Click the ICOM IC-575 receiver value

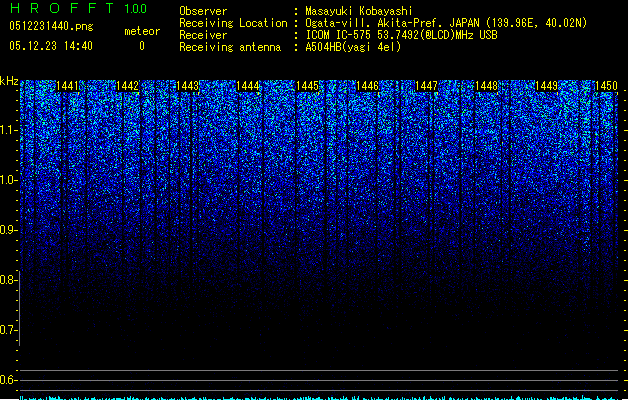[x=402, y=35]
